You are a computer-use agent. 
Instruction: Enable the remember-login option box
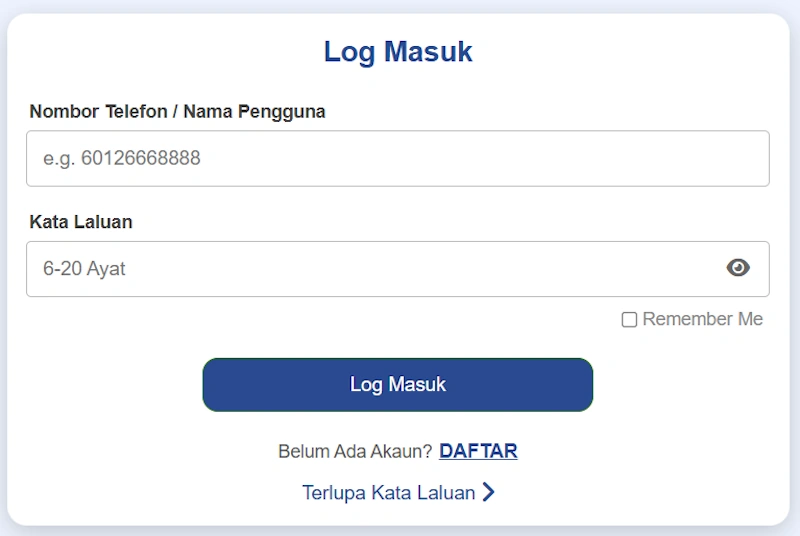click(630, 320)
